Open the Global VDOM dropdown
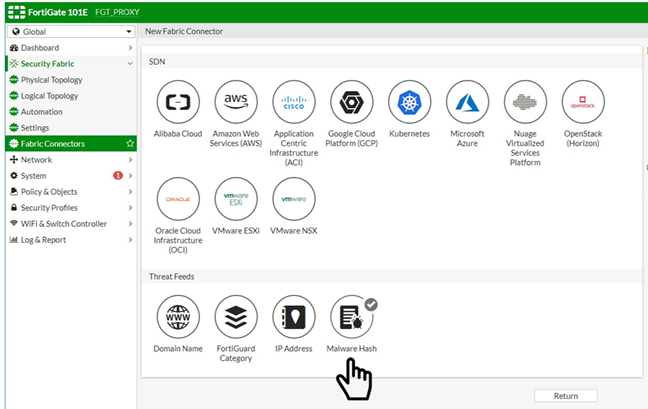Screen dimensions: 648x409 pyautogui.click(x=70, y=32)
